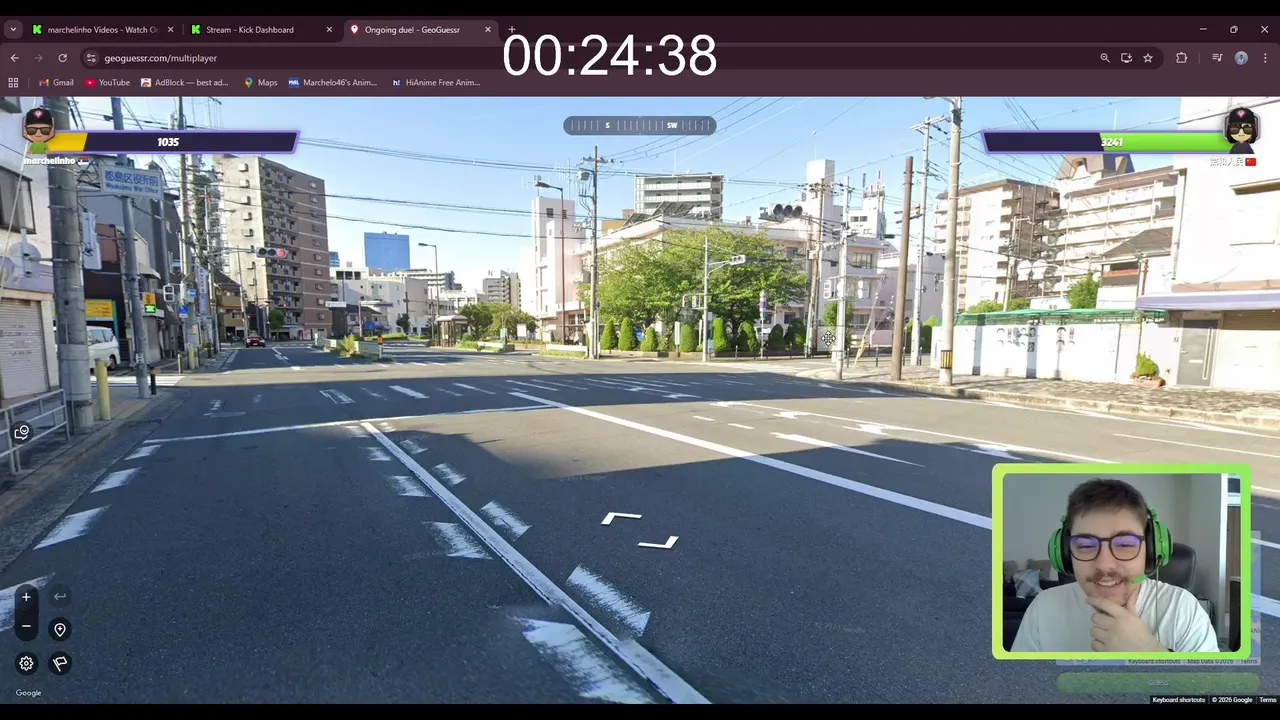The width and height of the screenshot is (1280, 720).
Task: Open the apps grid in bookmarks bar
Action: tap(14, 83)
